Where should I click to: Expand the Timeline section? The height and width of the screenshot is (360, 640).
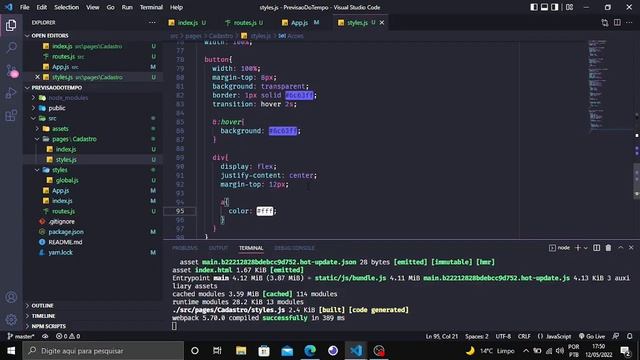43,316
